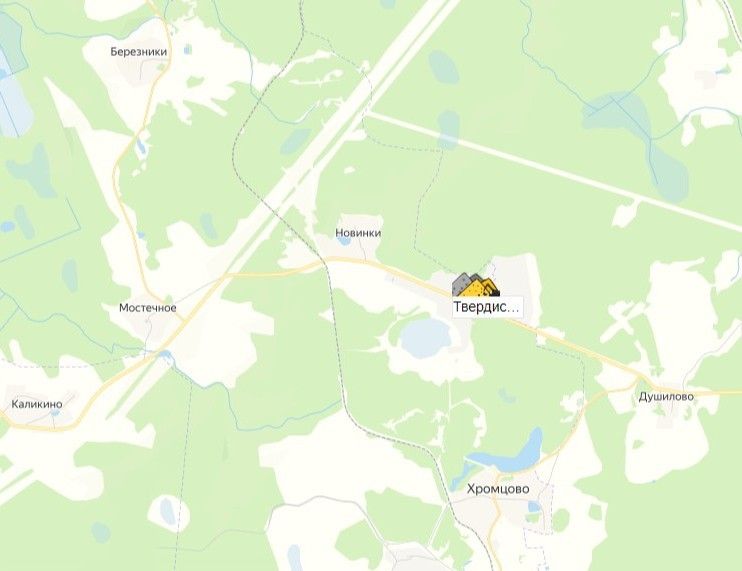Click the small pond under the Новинки label

click(344, 241)
